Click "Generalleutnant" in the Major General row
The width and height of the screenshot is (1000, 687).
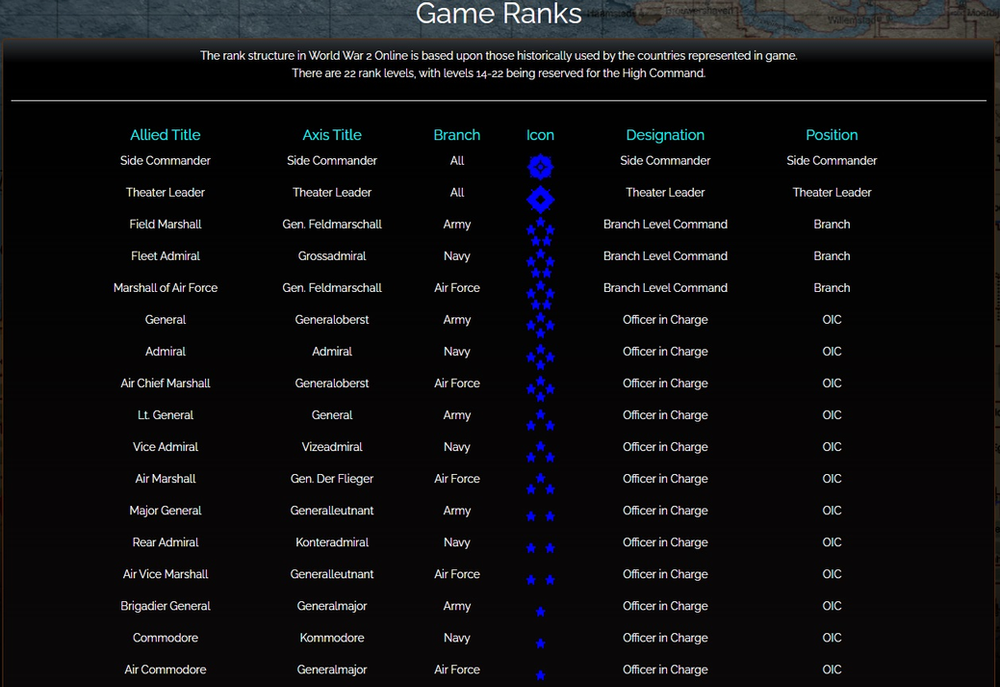pyautogui.click(x=332, y=511)
